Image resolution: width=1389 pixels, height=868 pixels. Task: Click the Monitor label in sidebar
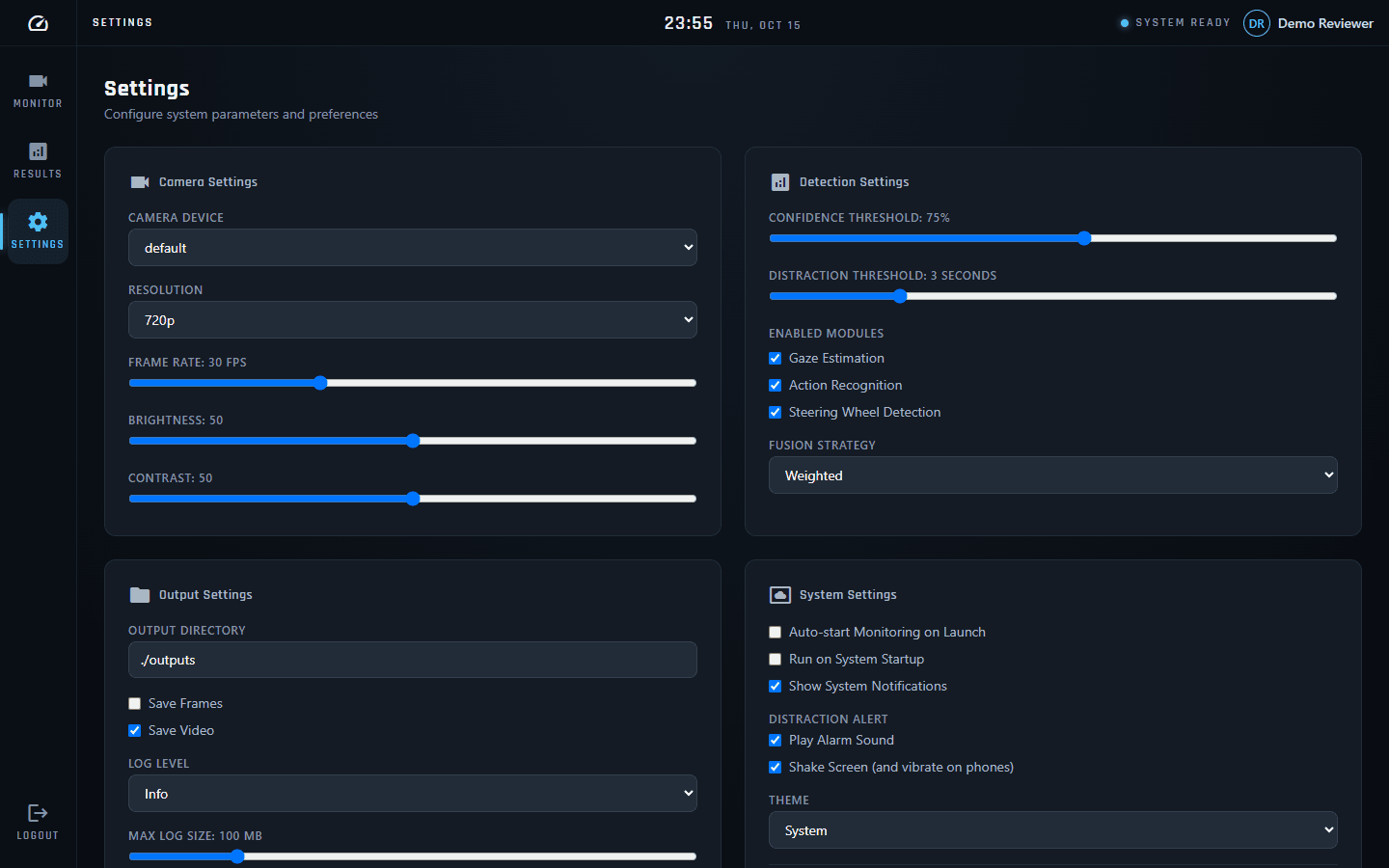38,104
